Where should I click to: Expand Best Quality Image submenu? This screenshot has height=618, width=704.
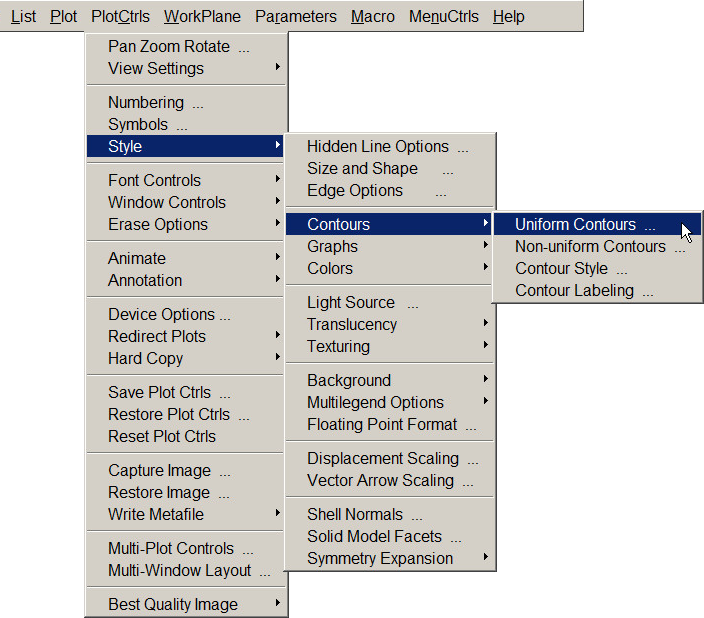coord(173,605)
